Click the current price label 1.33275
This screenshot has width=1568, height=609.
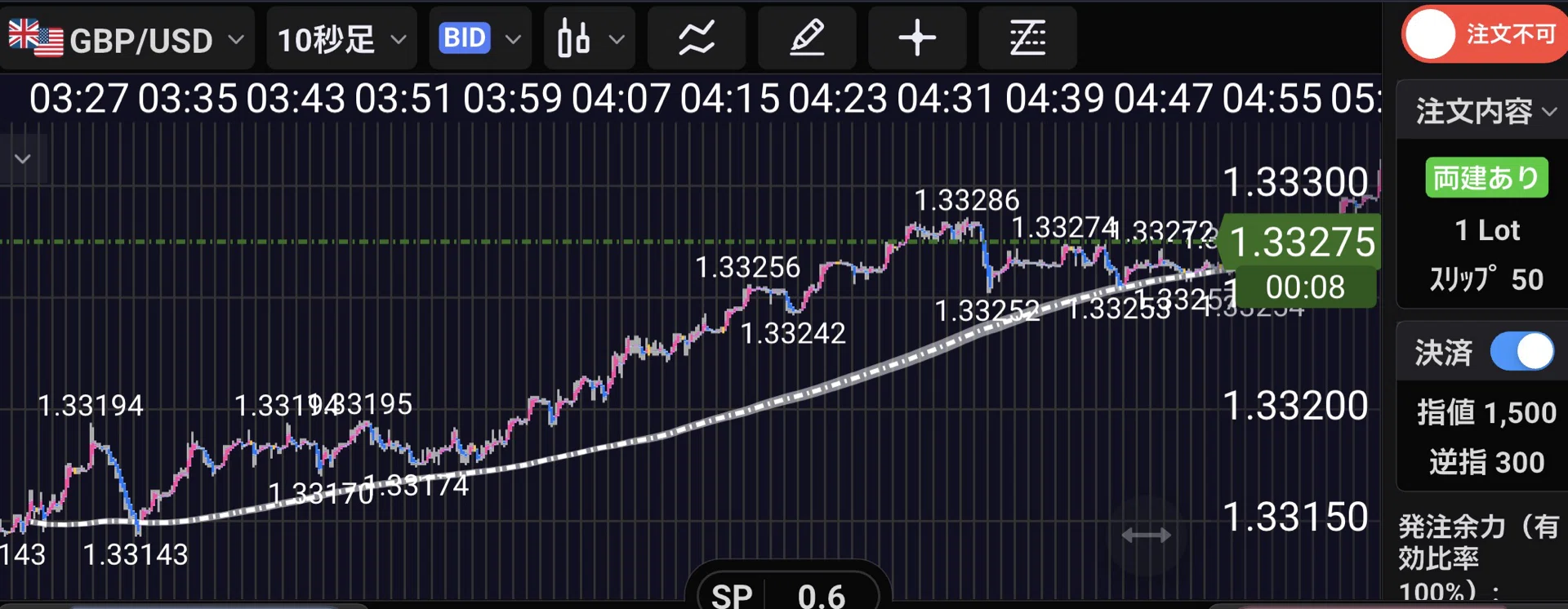pyautogui.click(x=1302, y=242)
